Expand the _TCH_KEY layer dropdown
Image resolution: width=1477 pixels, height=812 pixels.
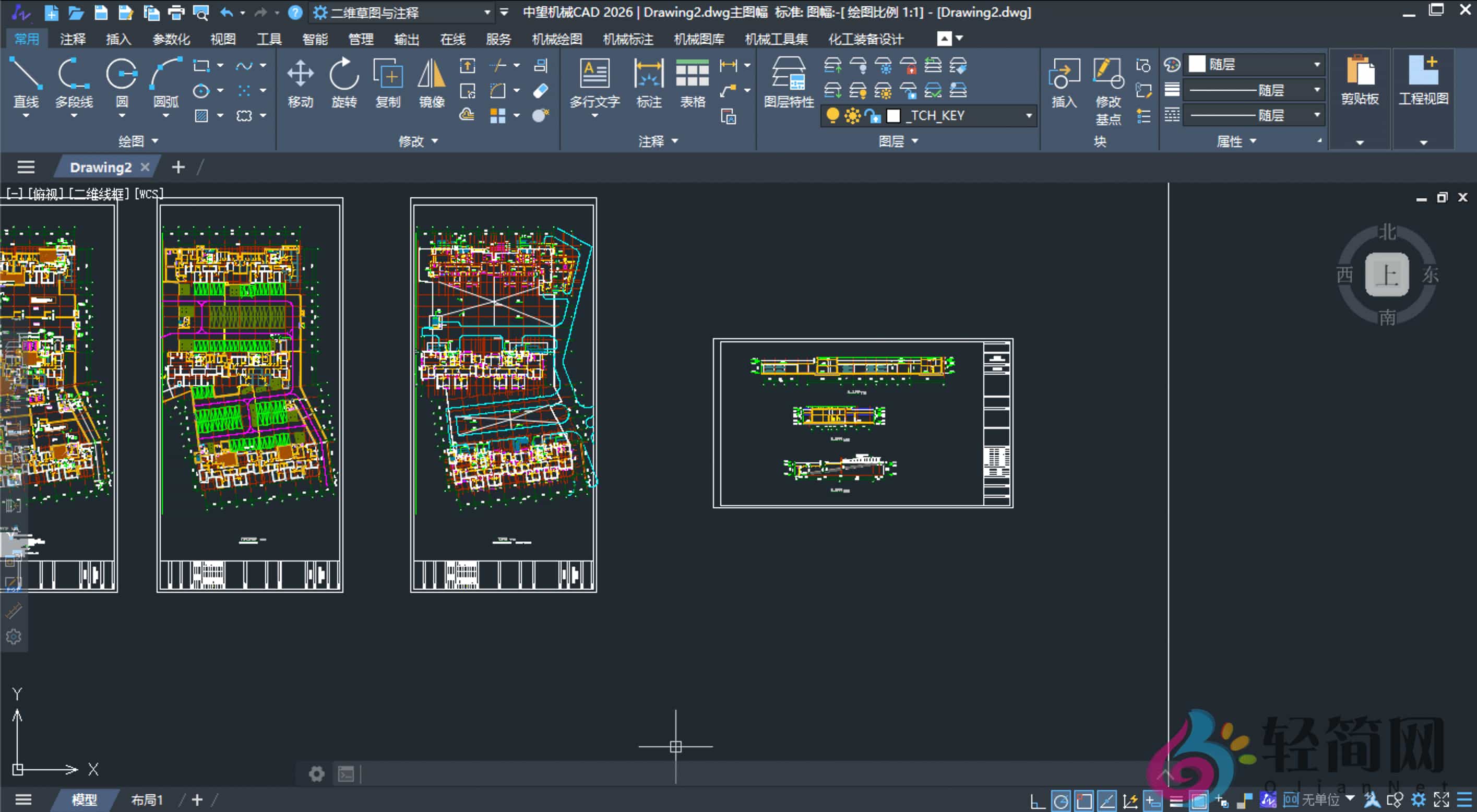[x=1029, y=116]
